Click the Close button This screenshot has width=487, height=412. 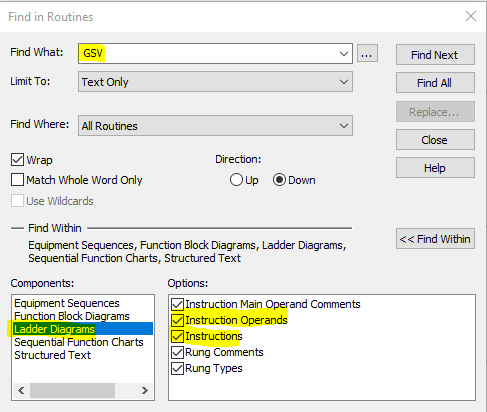(x=435, y=140)
